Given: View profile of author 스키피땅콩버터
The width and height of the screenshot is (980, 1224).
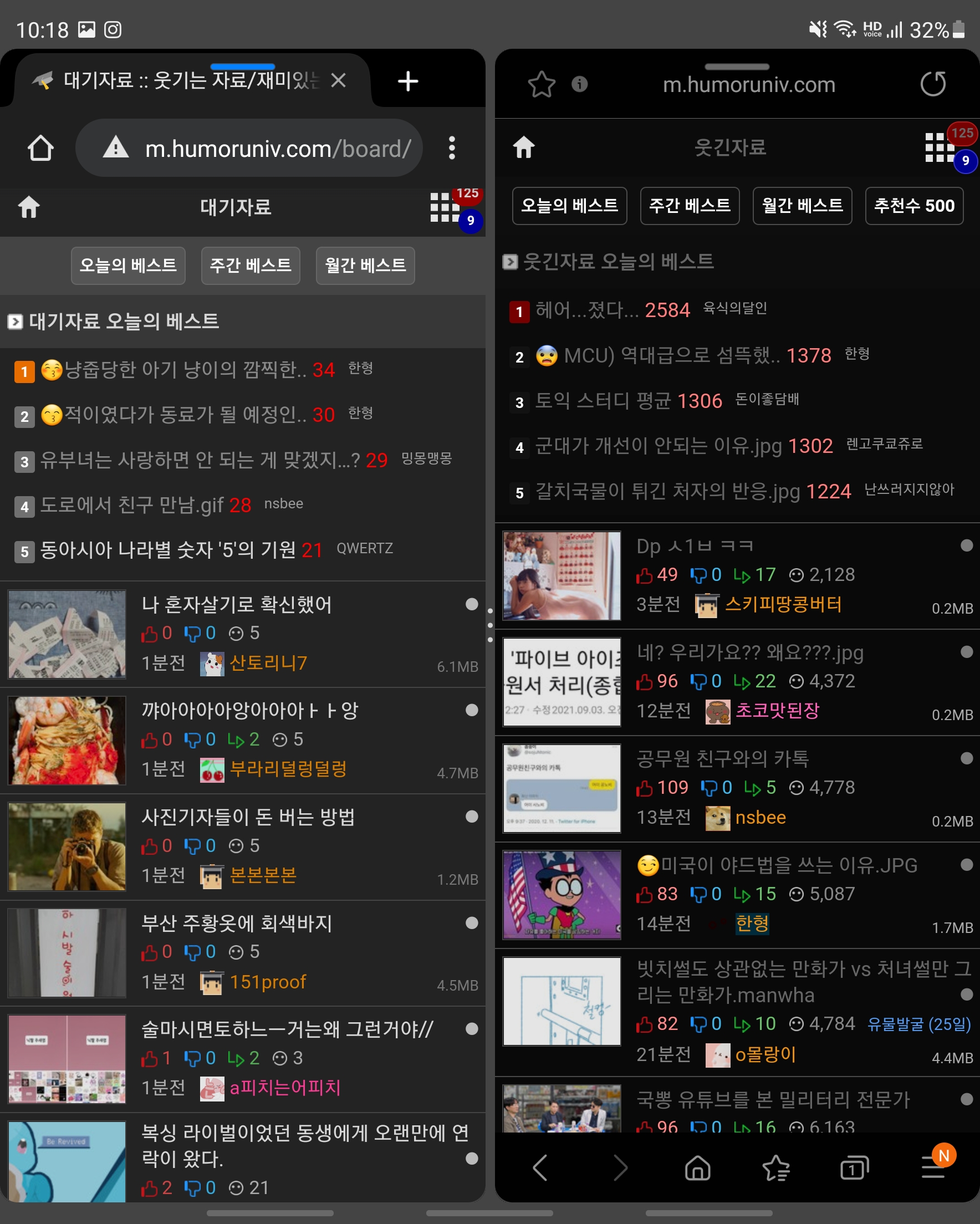Looking at the screenshot, I should pos(783,605).
